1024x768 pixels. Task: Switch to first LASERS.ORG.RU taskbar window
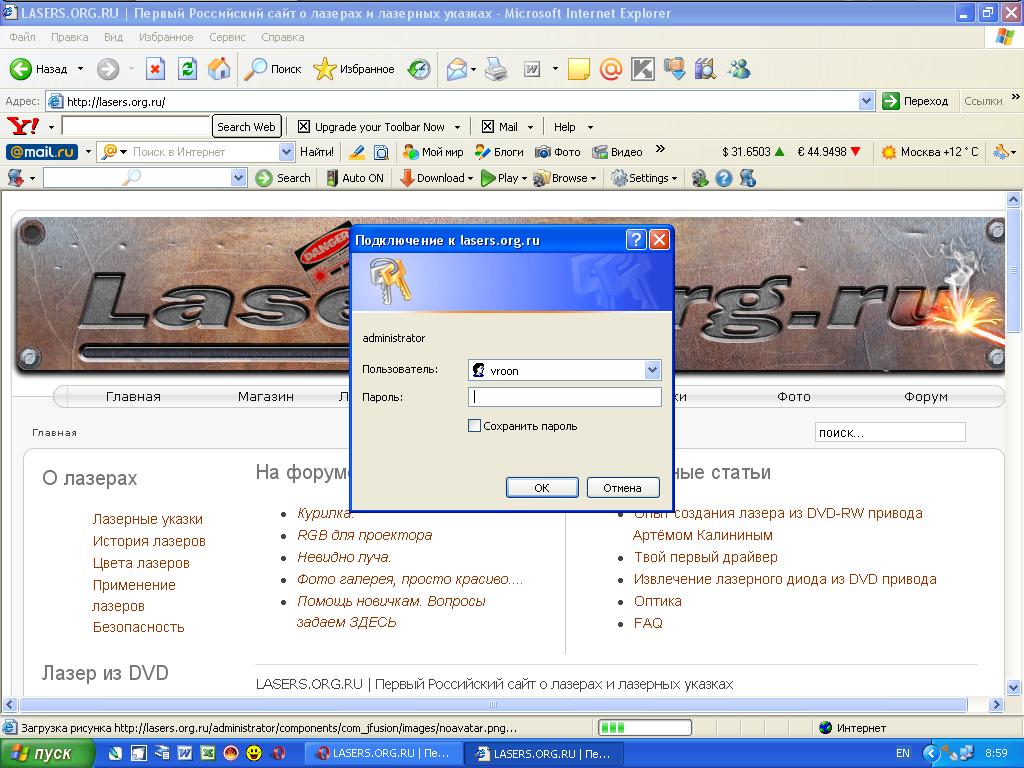[x=385, y=754]
